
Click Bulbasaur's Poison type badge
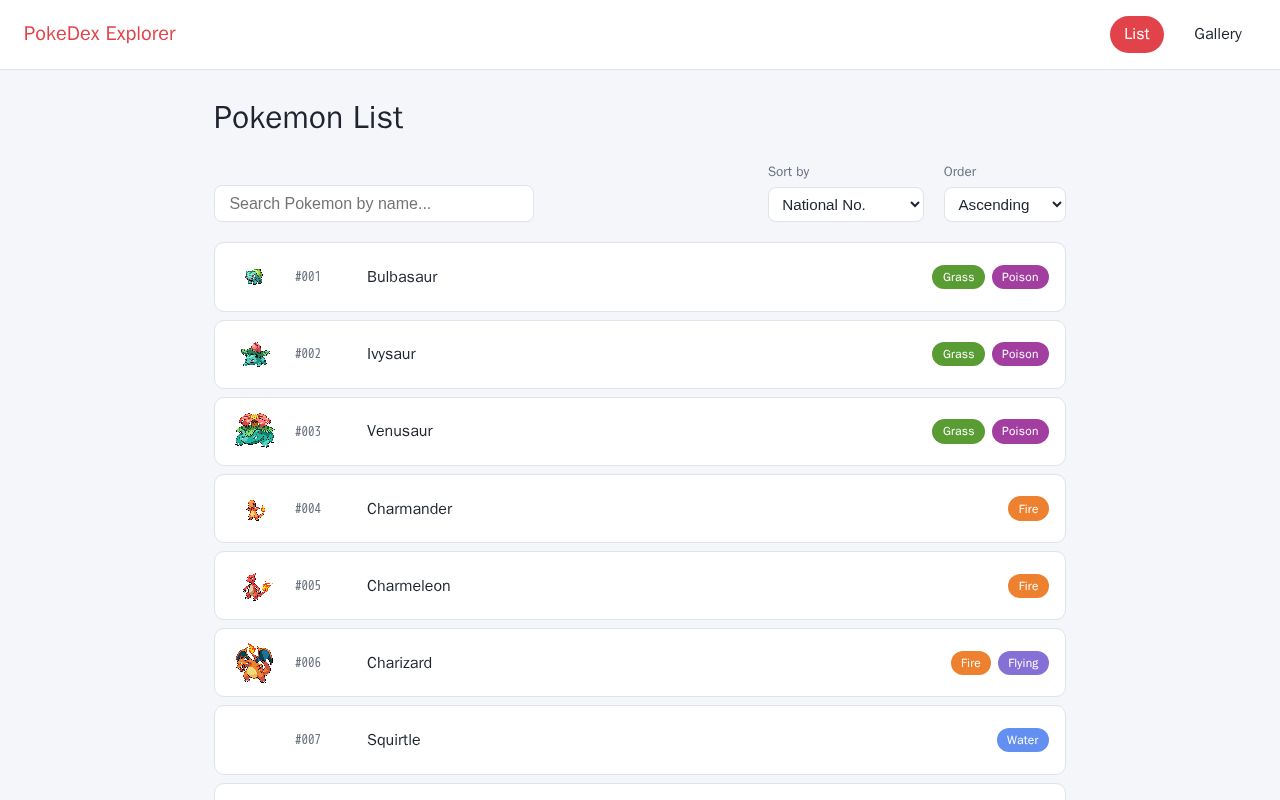(1020, 277)
